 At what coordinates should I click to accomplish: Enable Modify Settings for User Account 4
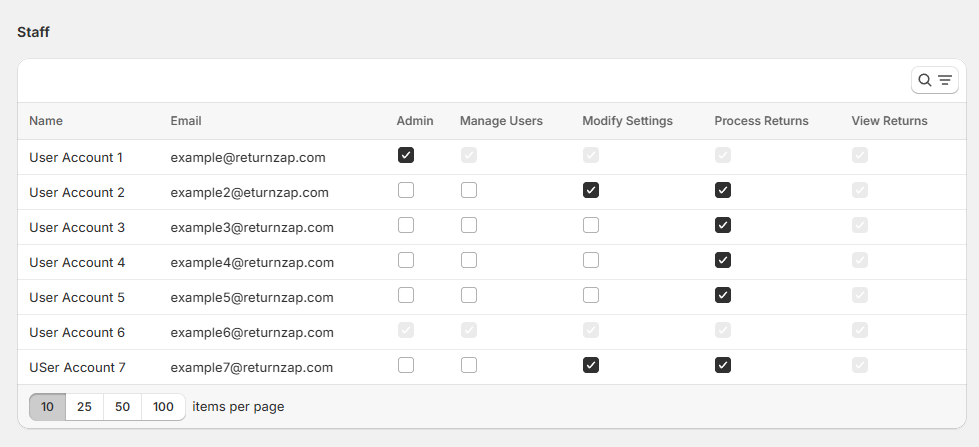pyautogui.click(x=591, y=260)
